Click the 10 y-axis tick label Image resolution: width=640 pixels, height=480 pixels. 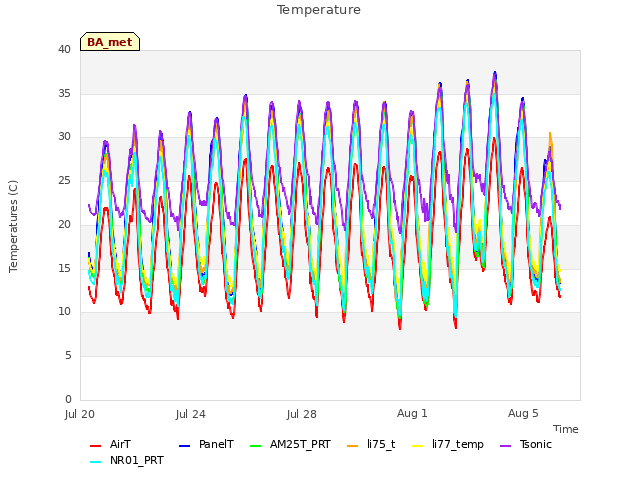pyautogui.click(x=64, y=312)
